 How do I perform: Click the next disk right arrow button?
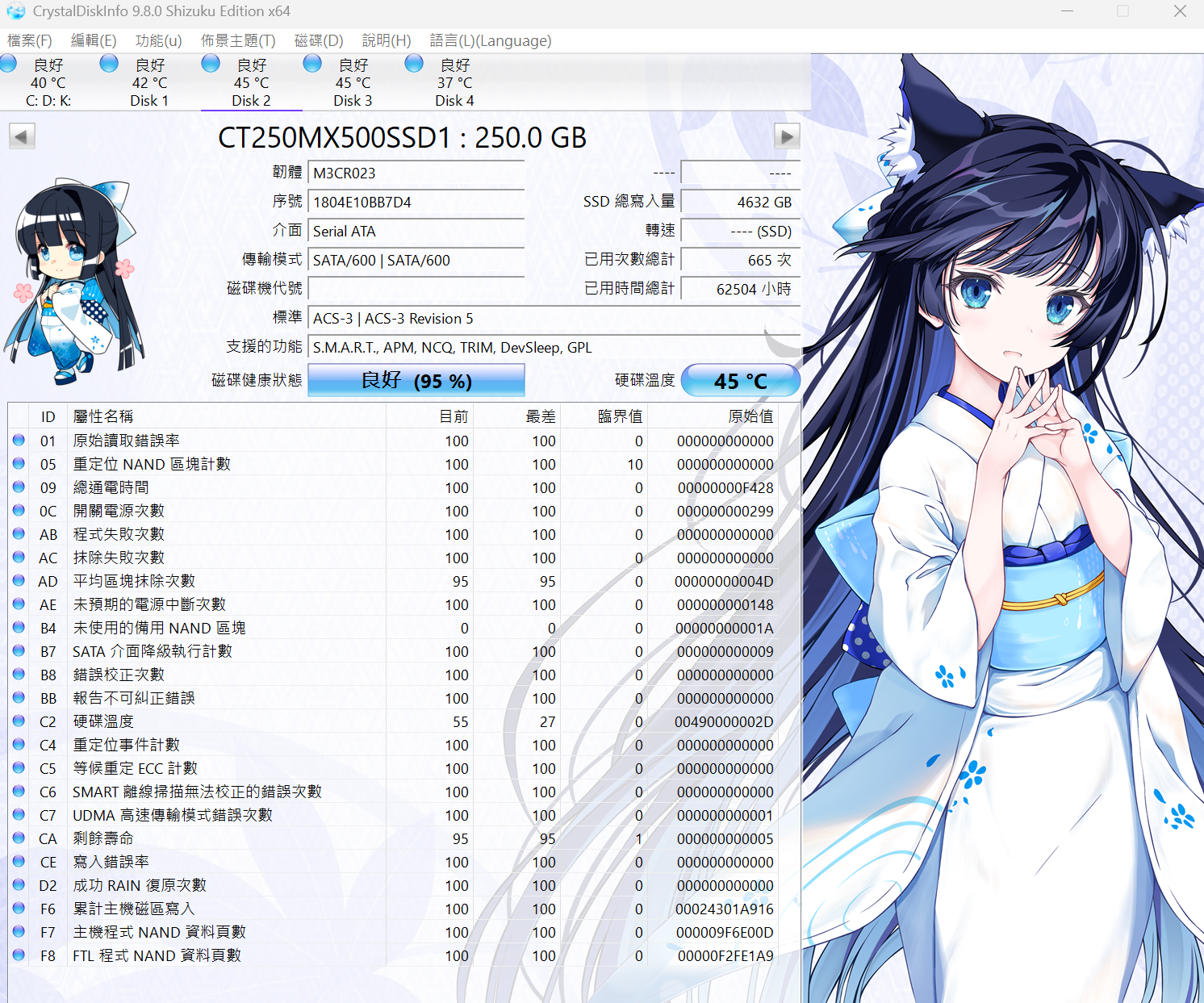point(787,136)
